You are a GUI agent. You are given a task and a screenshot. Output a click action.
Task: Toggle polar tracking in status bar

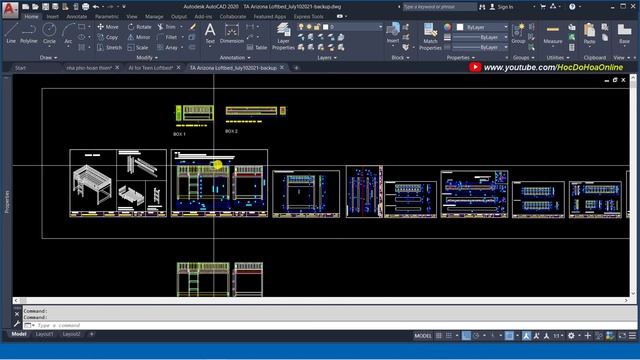coord(476,336)
